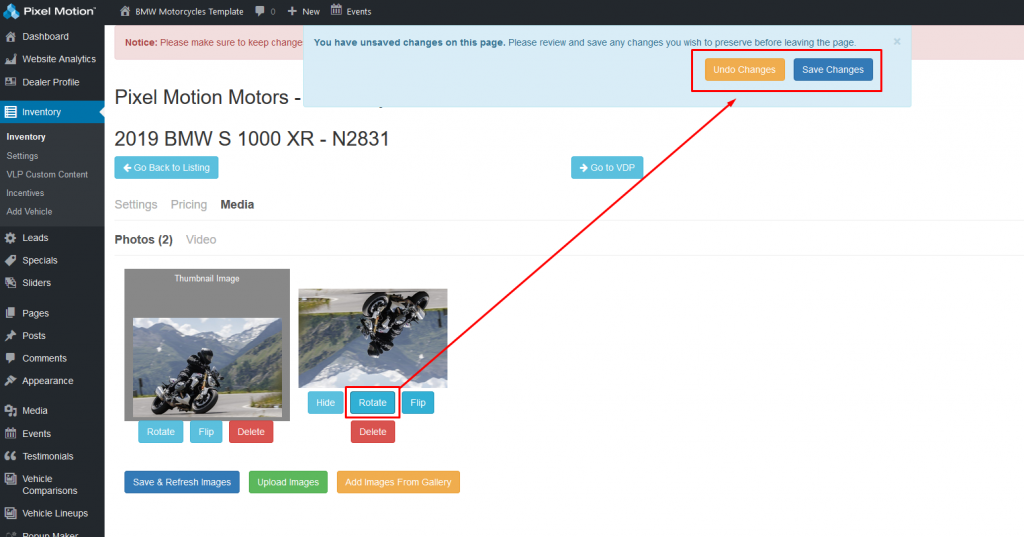
Task: Select the Media tab
Action: 237,204
